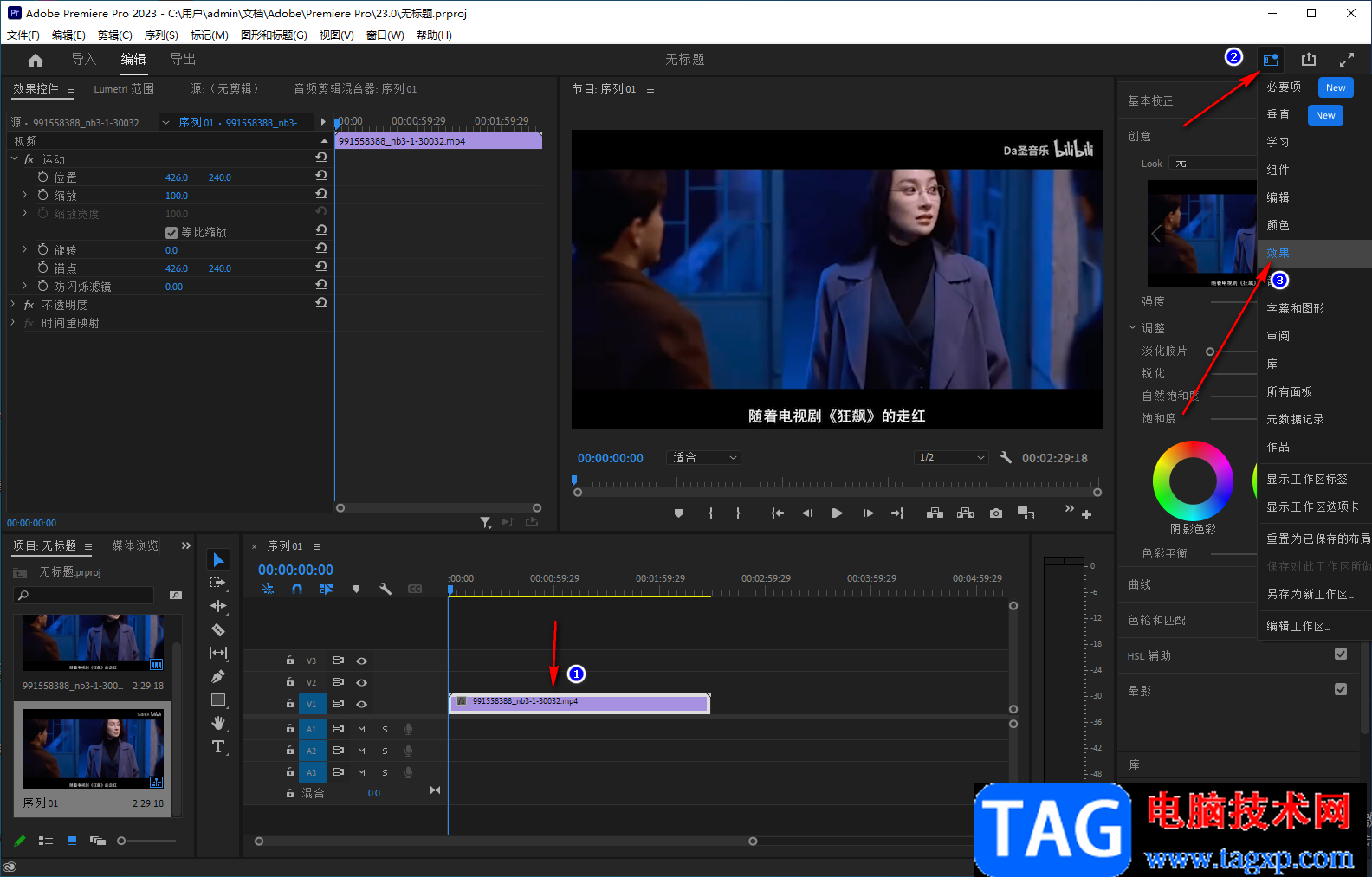Click the Home icon
Screen dimensions: 1372x877
pos(36,60)
